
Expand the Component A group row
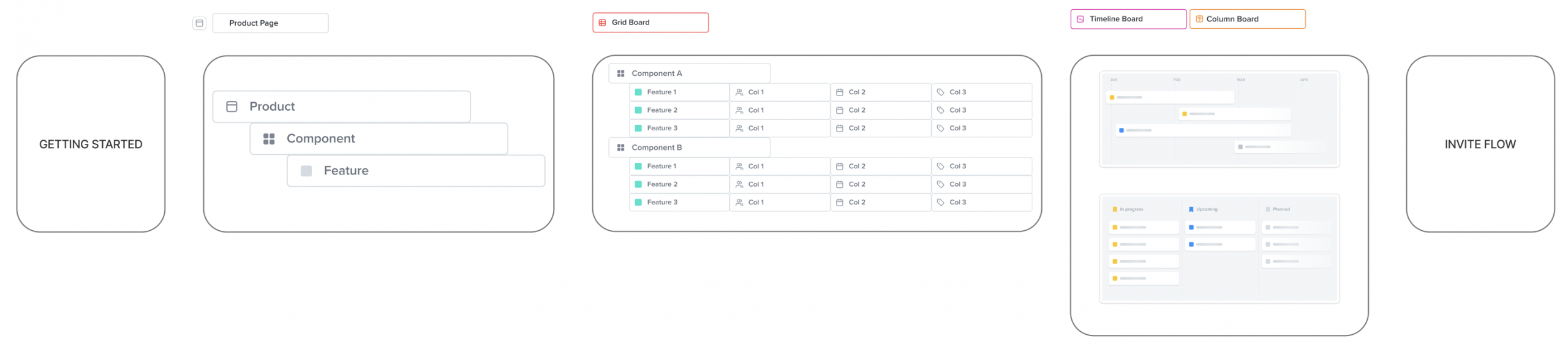coord(689,73)
